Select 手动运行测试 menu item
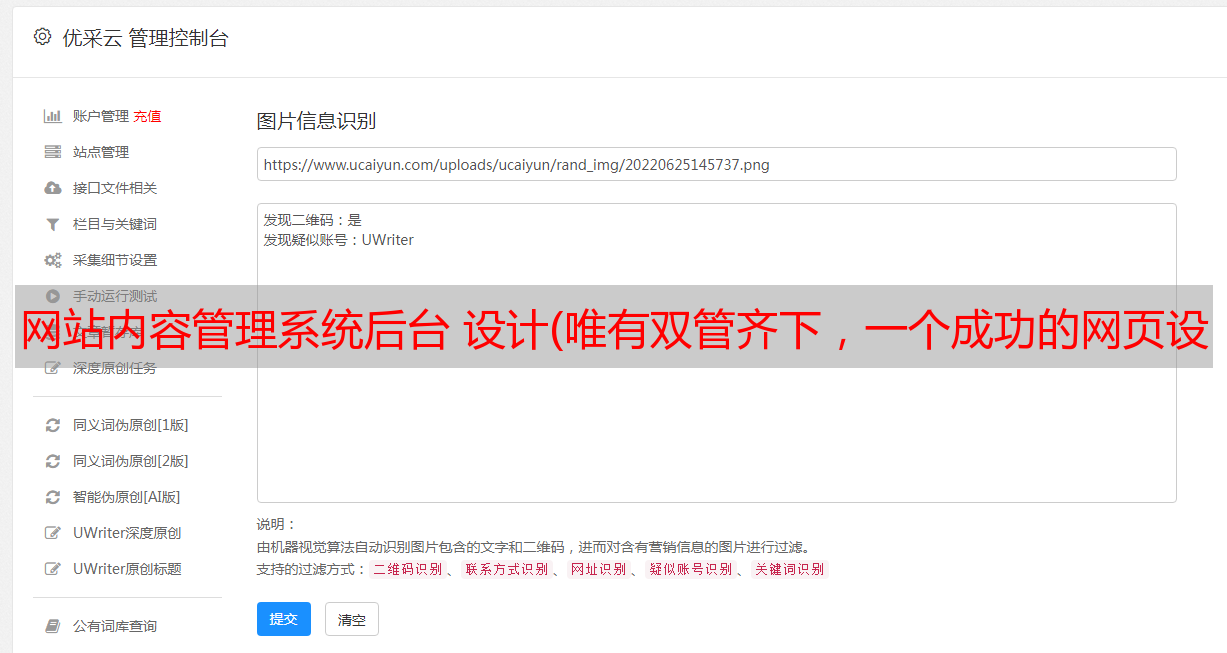 (115, 296)
